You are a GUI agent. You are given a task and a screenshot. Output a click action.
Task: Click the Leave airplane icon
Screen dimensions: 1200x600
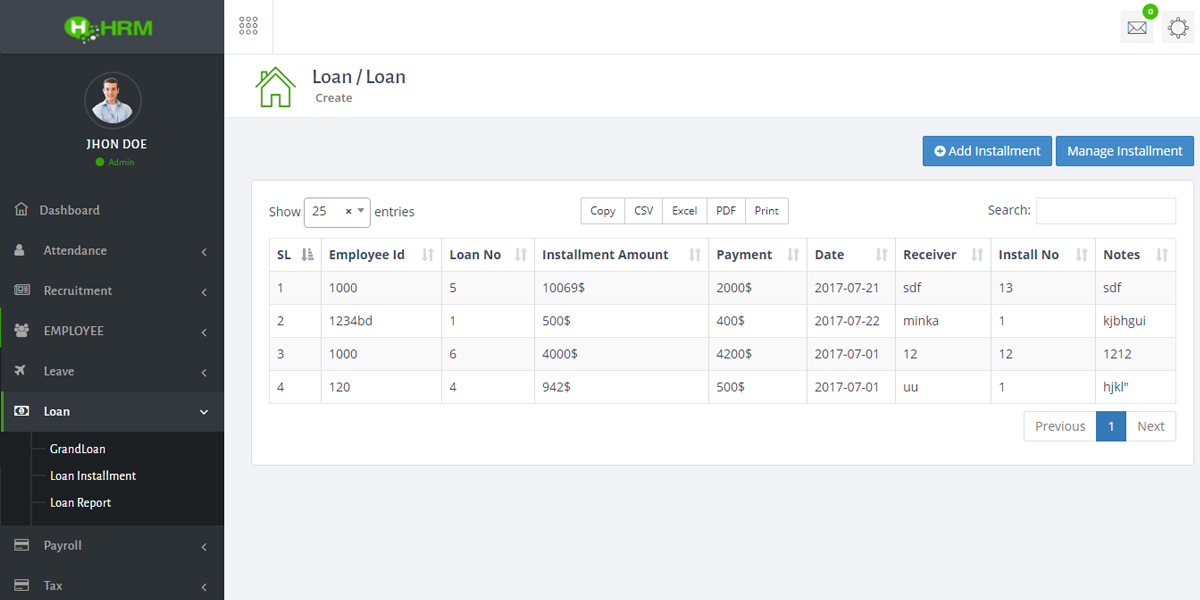[21, 371]
